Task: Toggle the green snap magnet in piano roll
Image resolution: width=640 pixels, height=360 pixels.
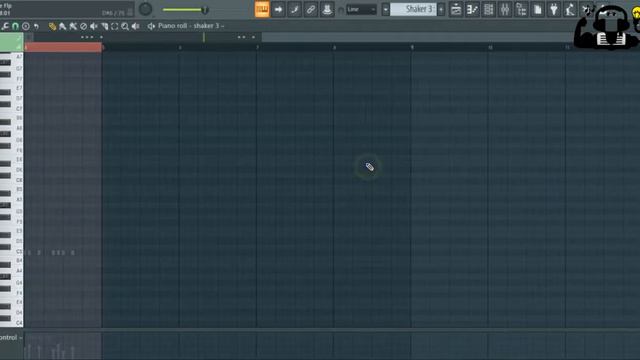Action: [15, 26]
